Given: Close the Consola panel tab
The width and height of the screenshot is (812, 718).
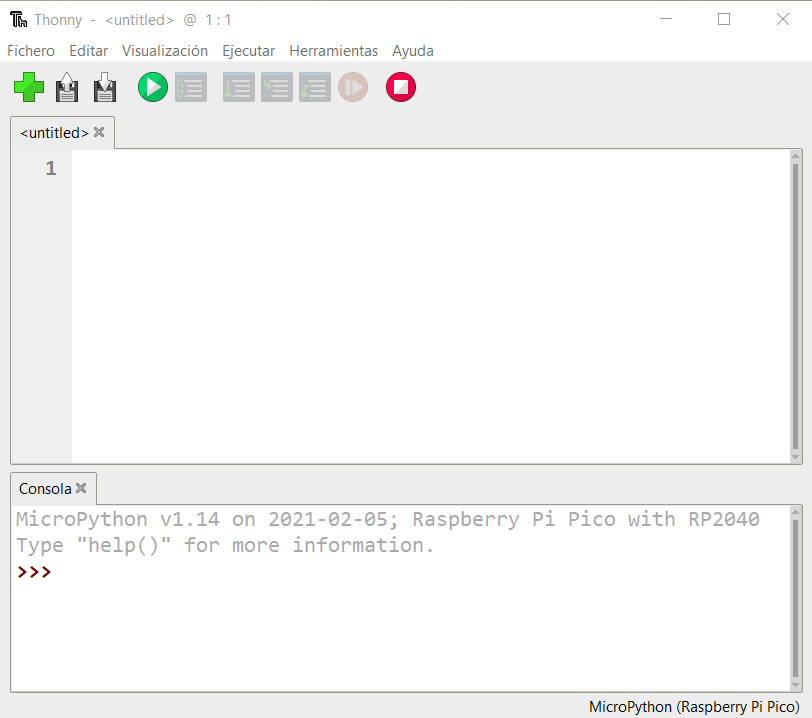Looking at the screenshot, I should (x=82, y=489).
